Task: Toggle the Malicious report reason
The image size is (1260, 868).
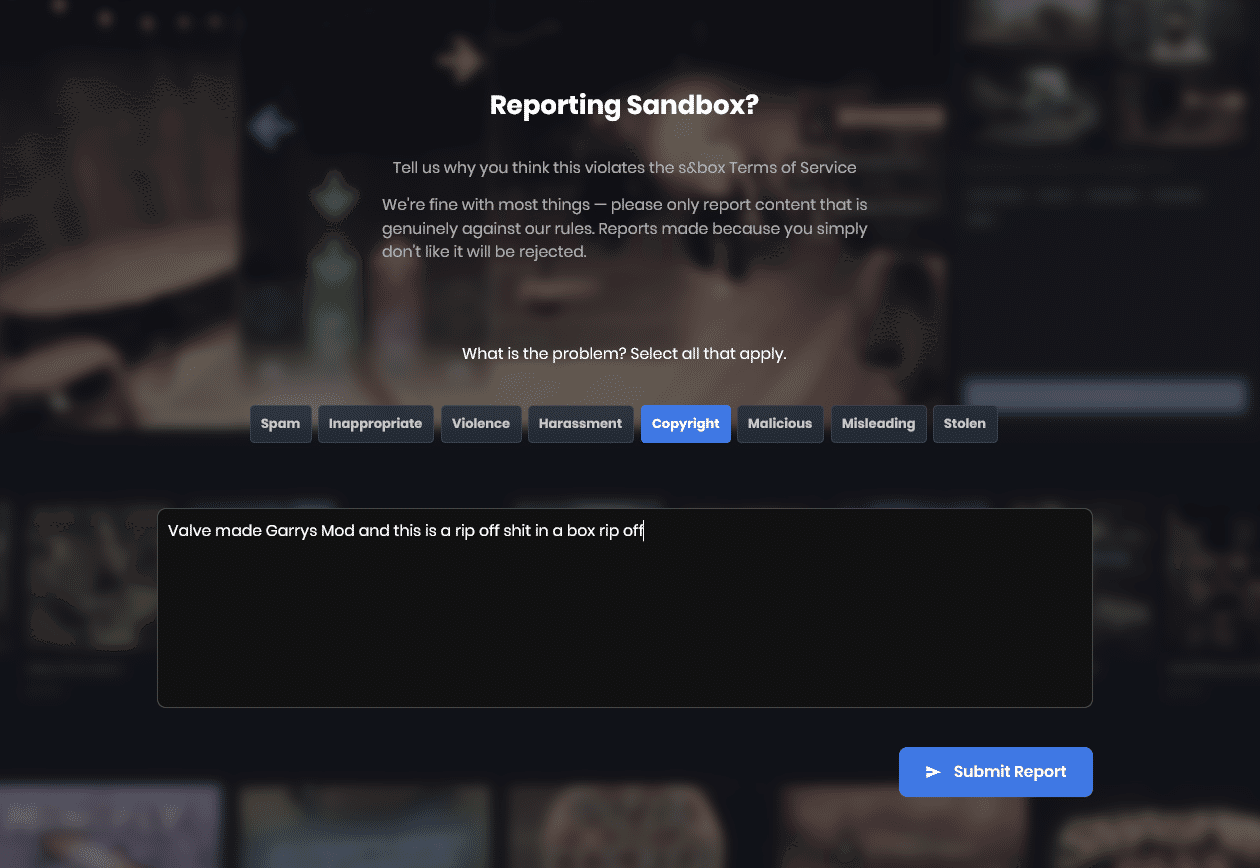Action: tap(780, 424)
